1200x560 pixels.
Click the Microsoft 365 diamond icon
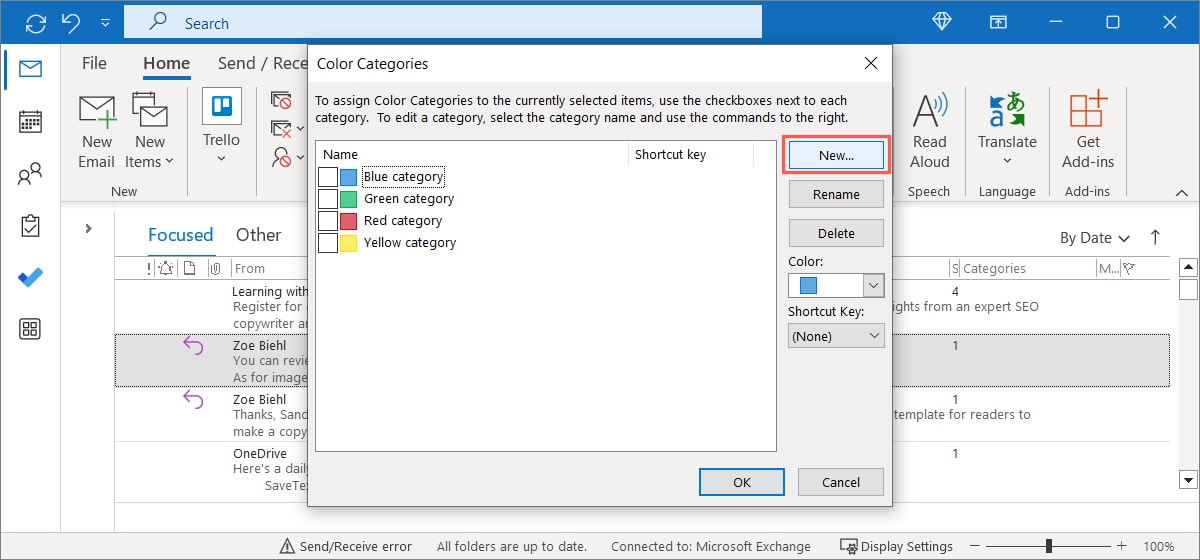pos(944,22)
